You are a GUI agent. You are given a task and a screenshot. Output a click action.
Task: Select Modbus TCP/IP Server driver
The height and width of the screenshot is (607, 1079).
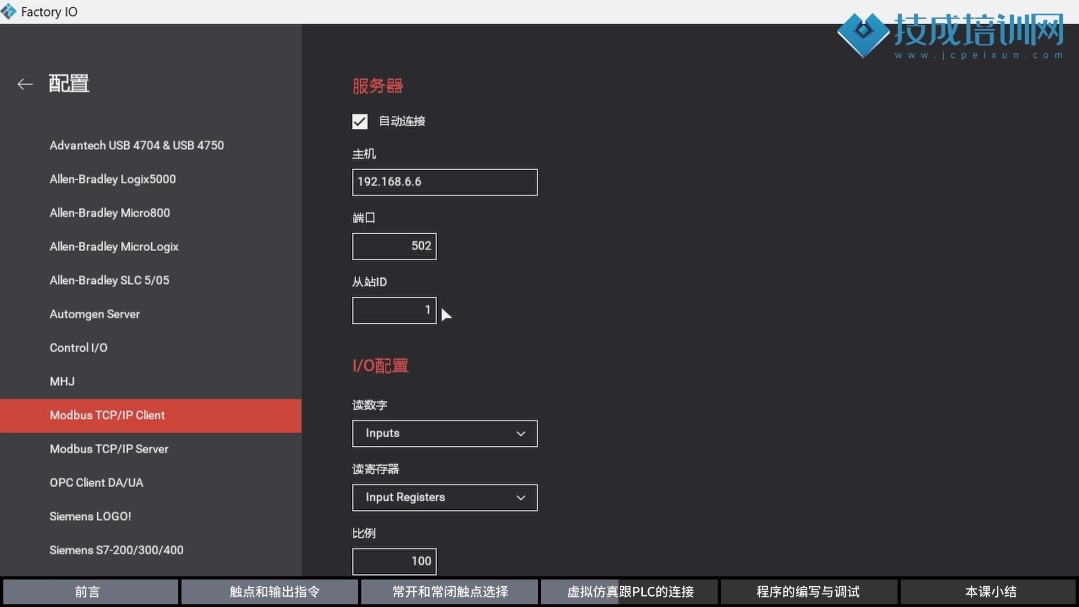pyautogui.click(x=151, y=449)
